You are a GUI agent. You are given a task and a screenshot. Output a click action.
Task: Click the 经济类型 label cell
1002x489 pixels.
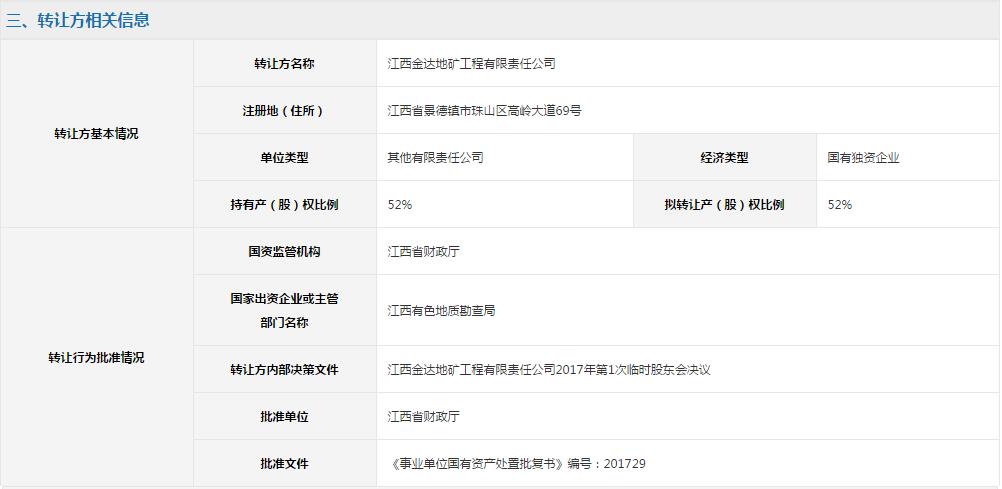point(724,158)
